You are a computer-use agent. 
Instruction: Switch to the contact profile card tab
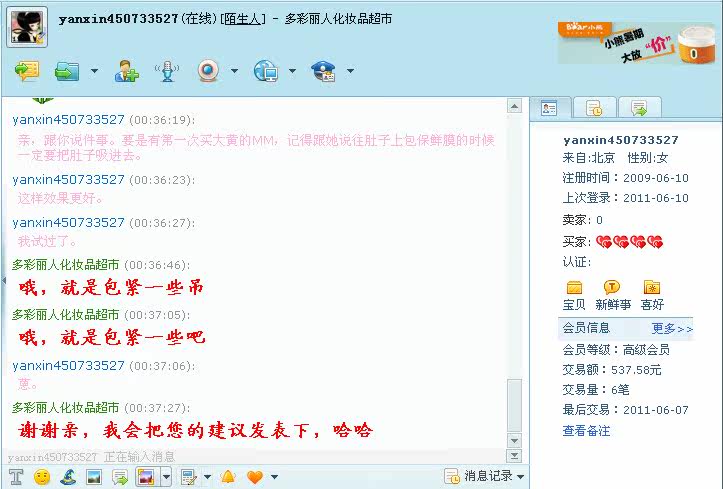[550, 109]
